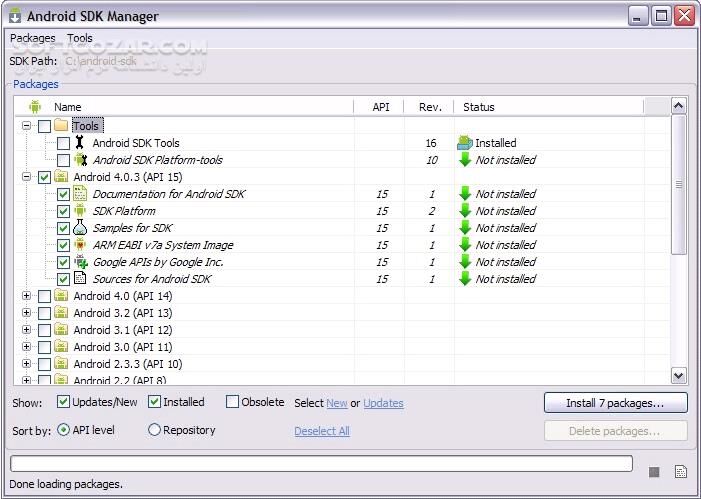Click the green arrow for Sources for Android SDK
This screenshot has height=499, width=701.
tap(465, 279)
